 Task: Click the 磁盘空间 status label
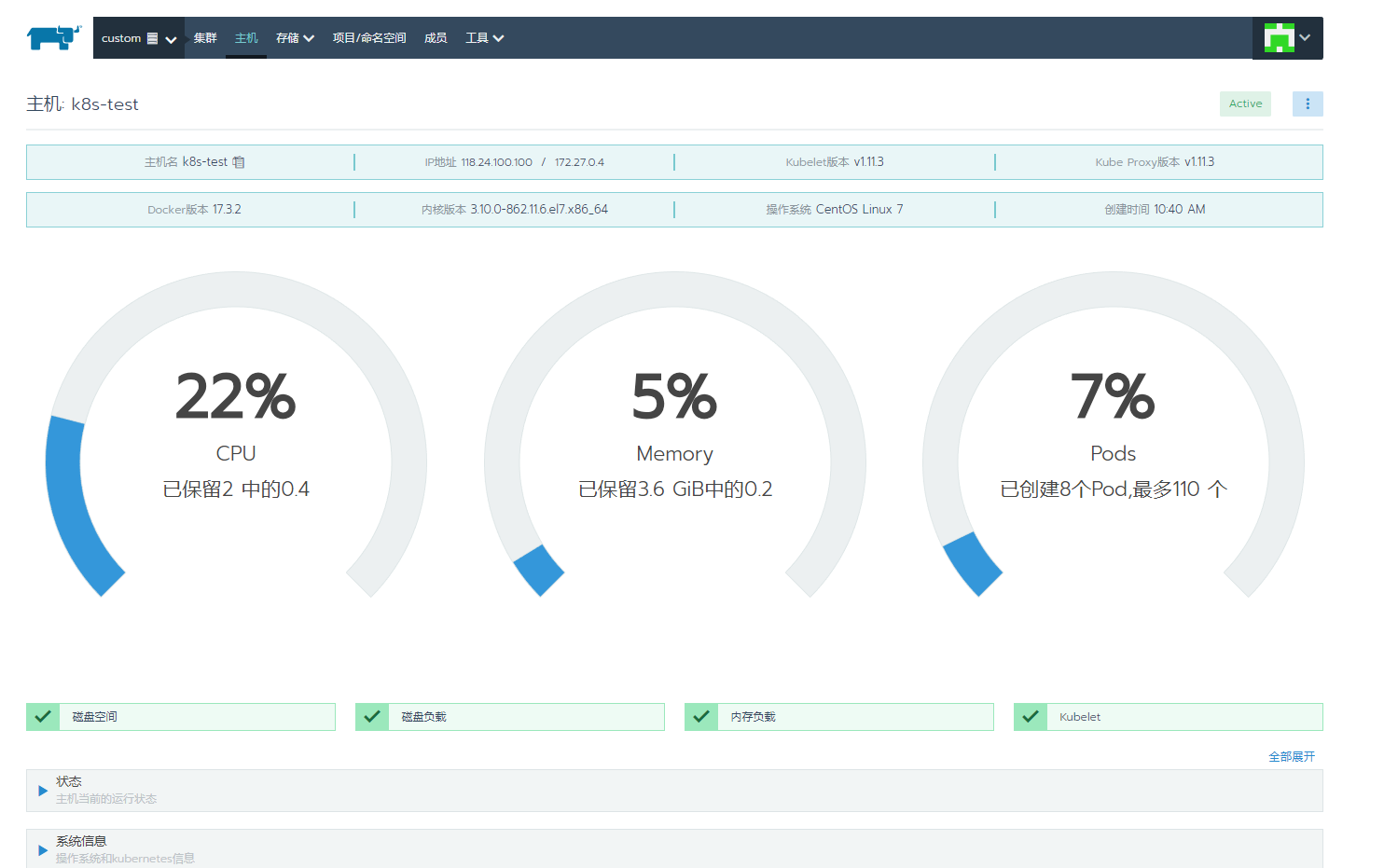[95, 717]
